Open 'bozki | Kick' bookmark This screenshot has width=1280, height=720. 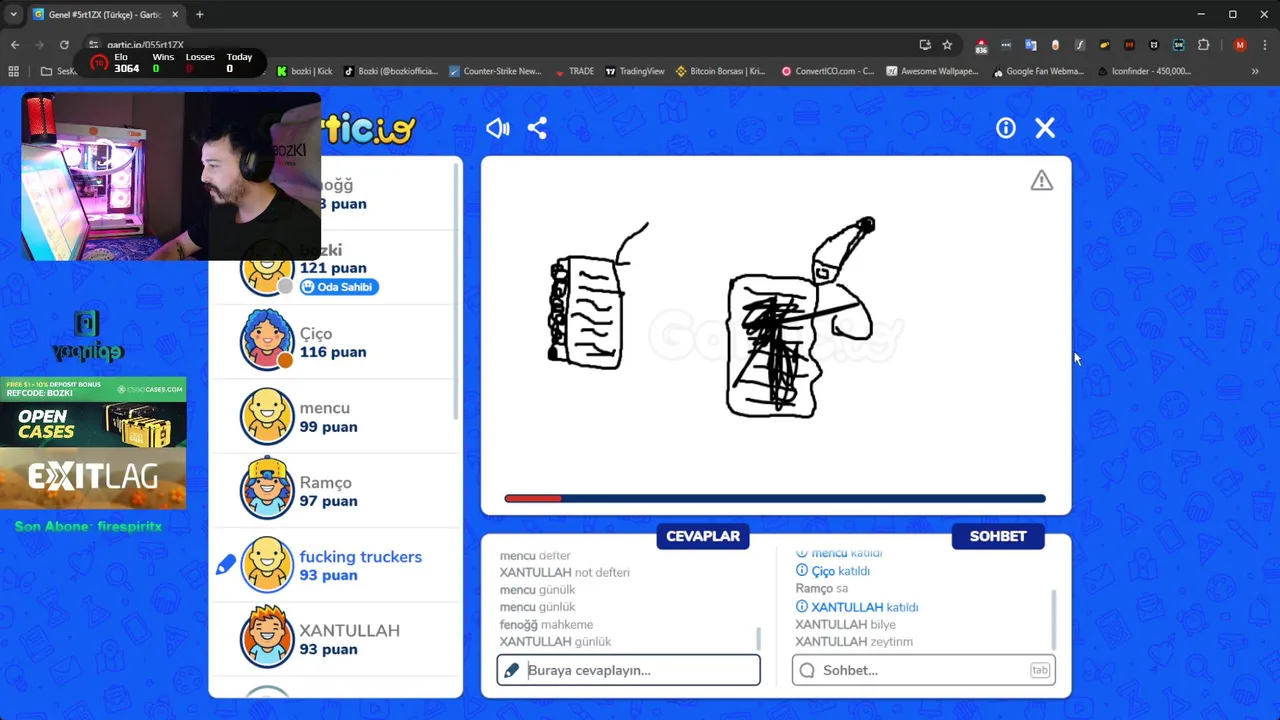(x=304, y=71)
